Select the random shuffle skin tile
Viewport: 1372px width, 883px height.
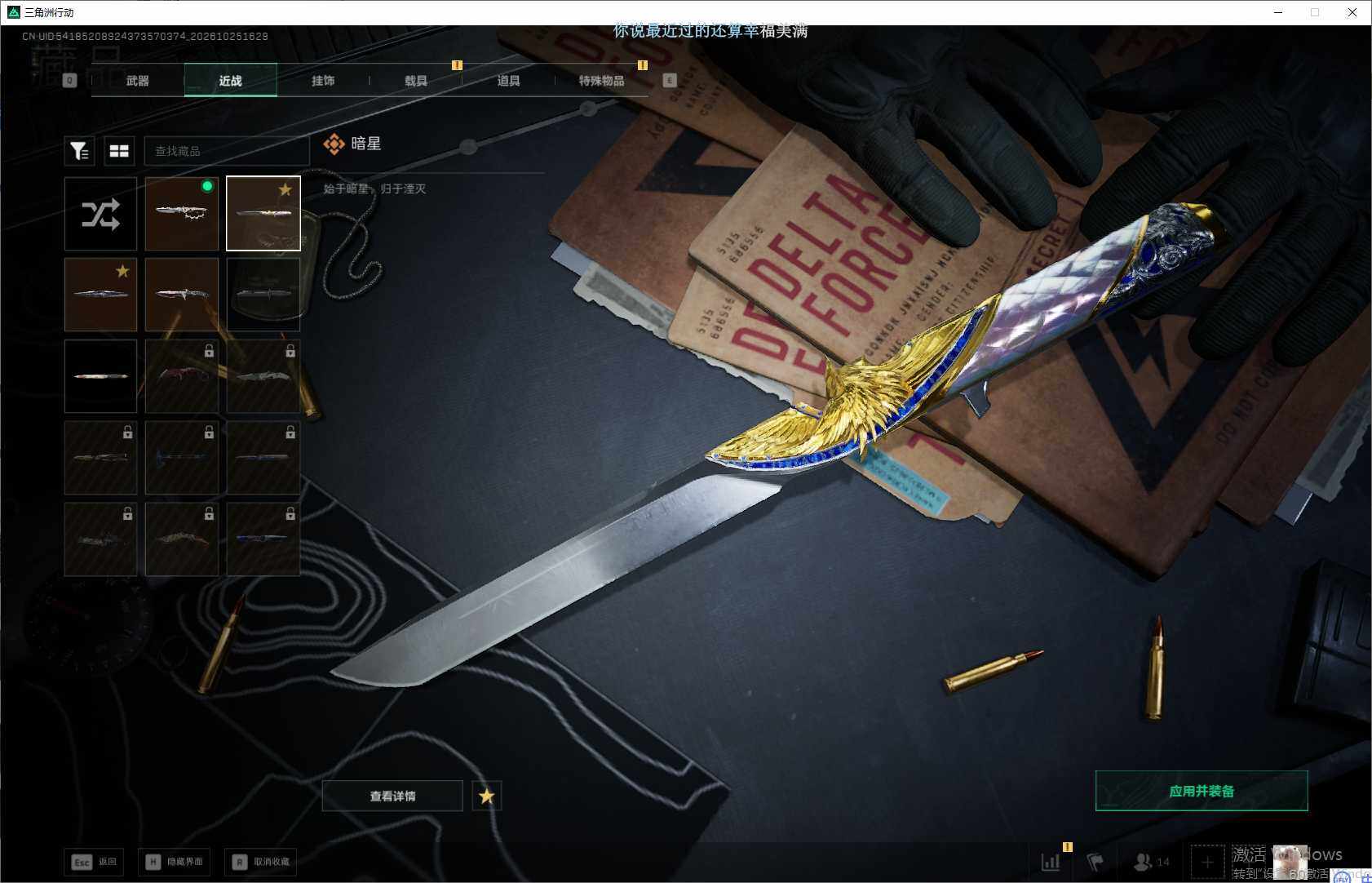point(100,214)
